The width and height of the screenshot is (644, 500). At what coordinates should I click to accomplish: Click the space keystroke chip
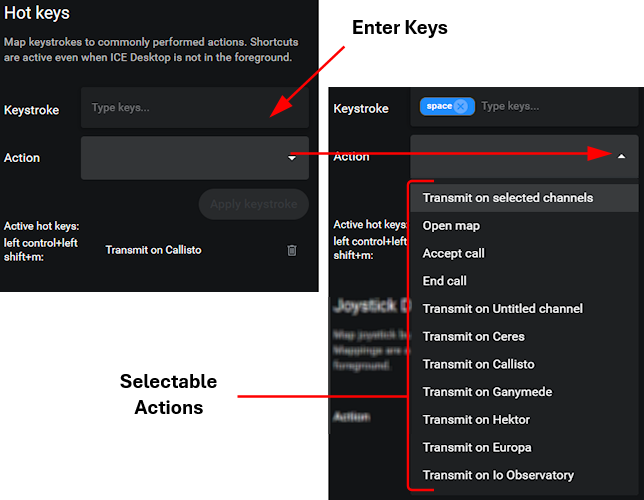coord(439,106)
